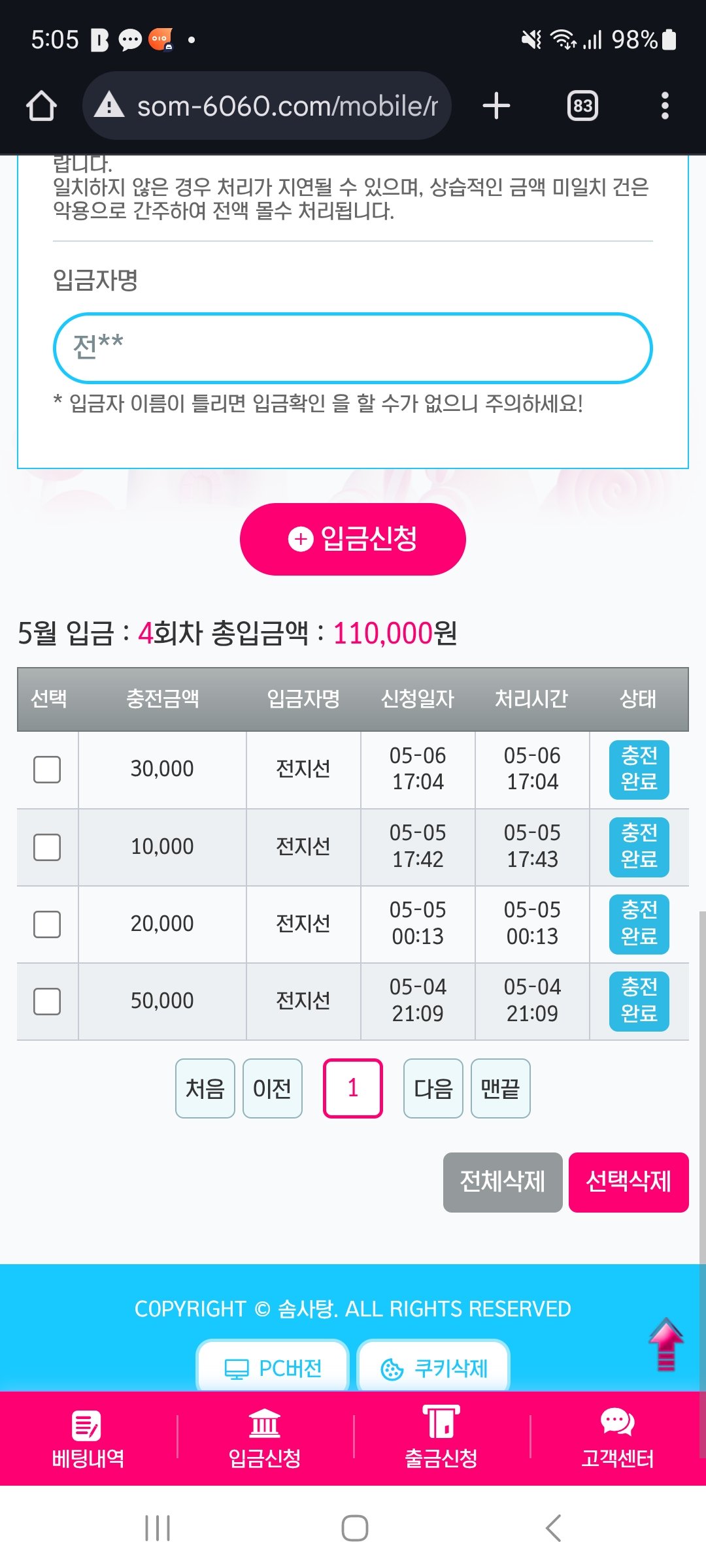706x1568 pixels.
Task: Tap the browser home icon
Action: (x=41, y=106)
